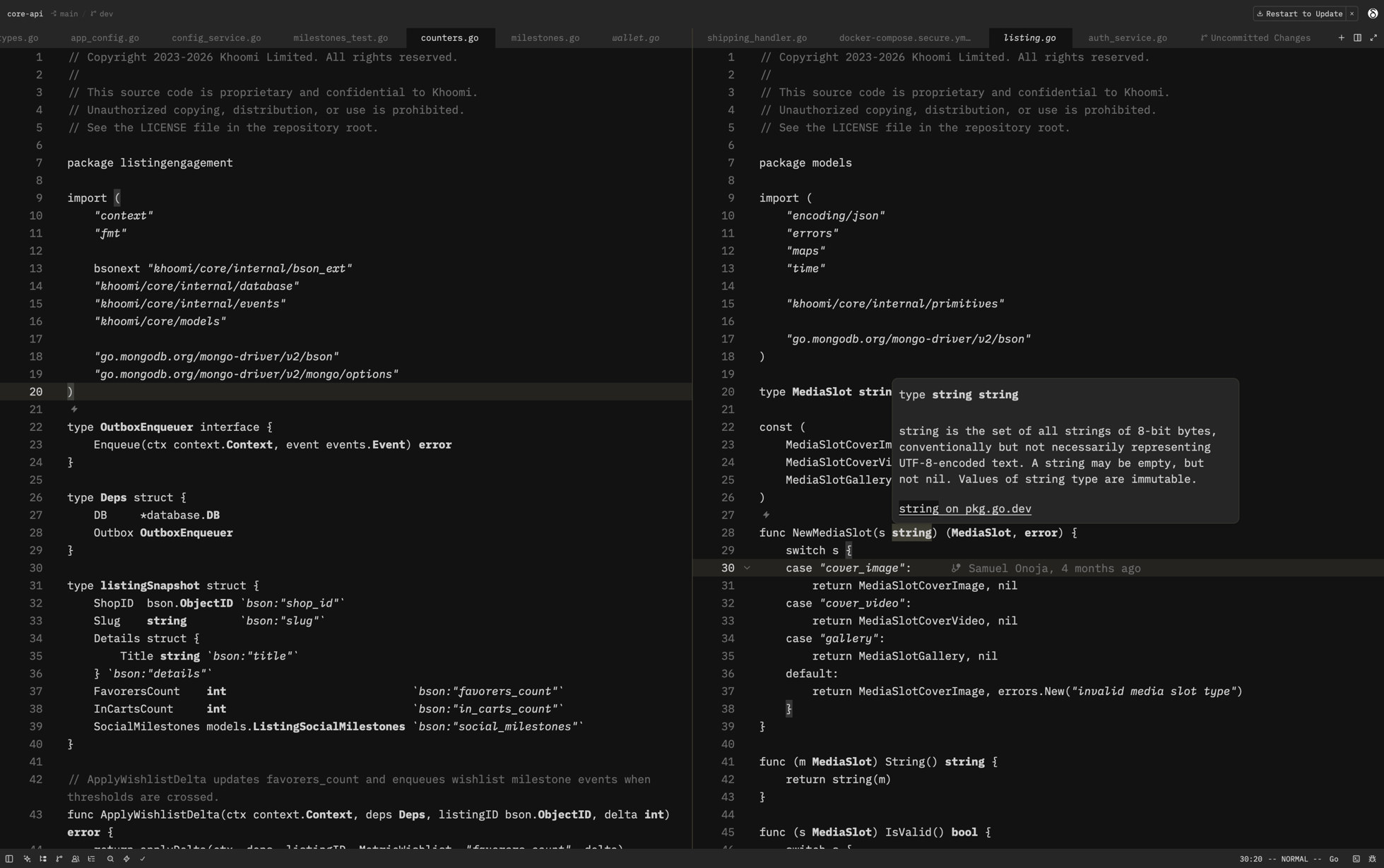Dismiss the Restart to Update notice
This screenshot has height=868, width=1384.
pyautogui.click(x=1352, y=13)
